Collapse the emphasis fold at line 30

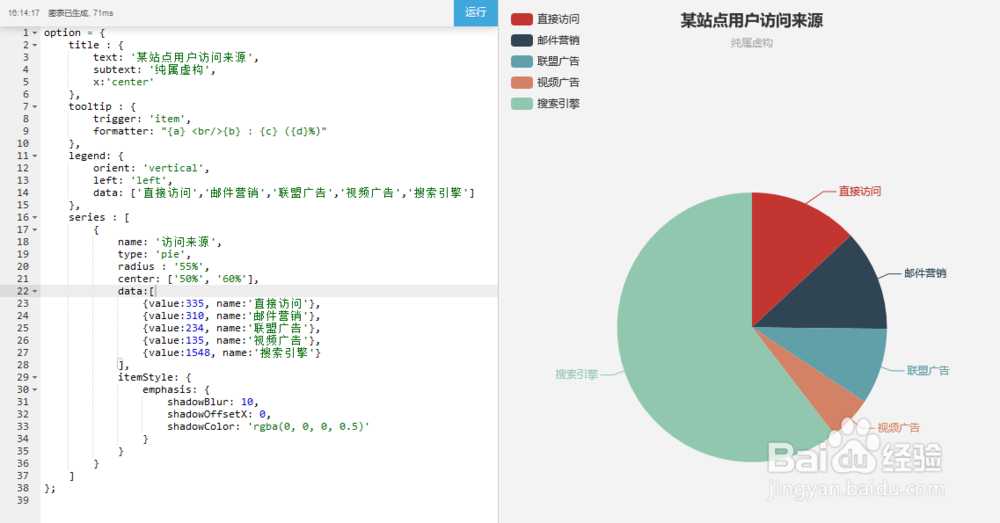34,390
